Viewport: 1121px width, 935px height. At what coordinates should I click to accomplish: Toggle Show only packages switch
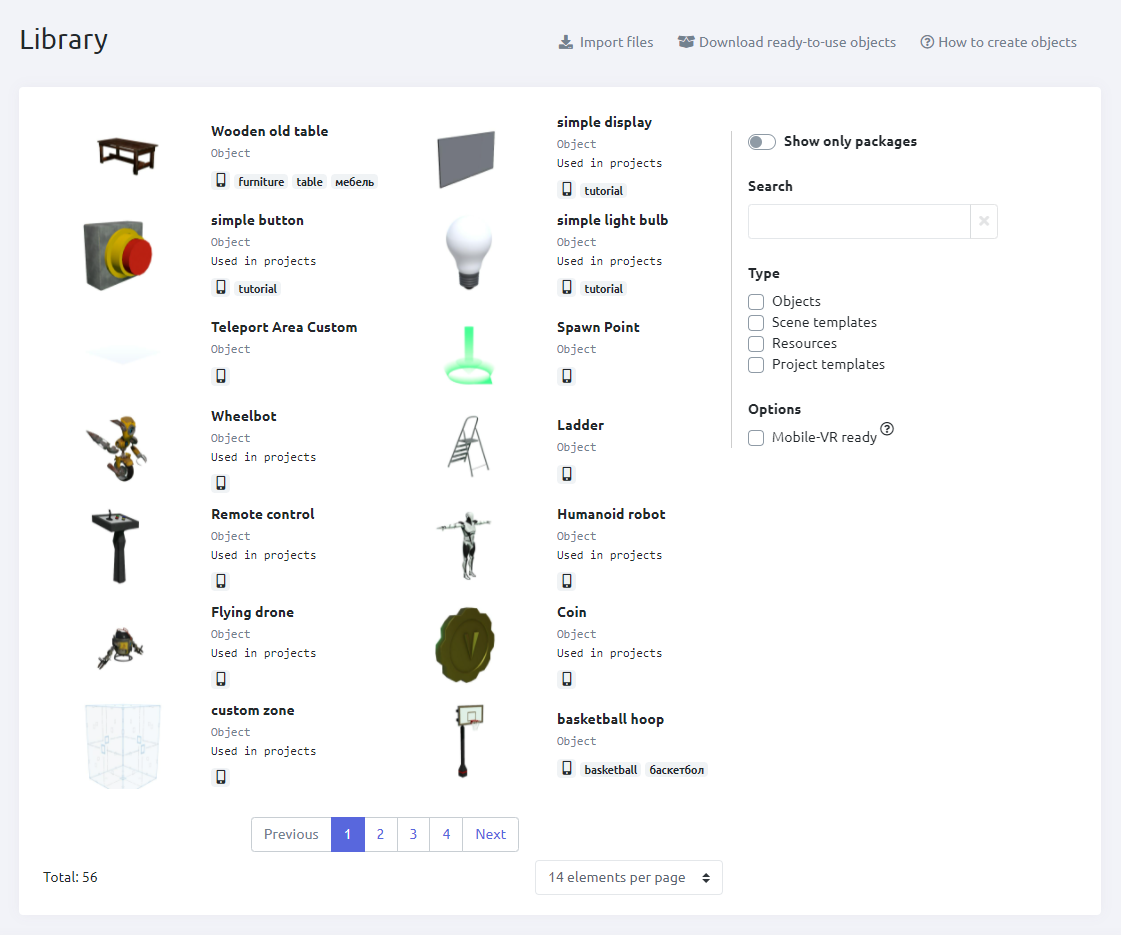(x=762, y=142)
